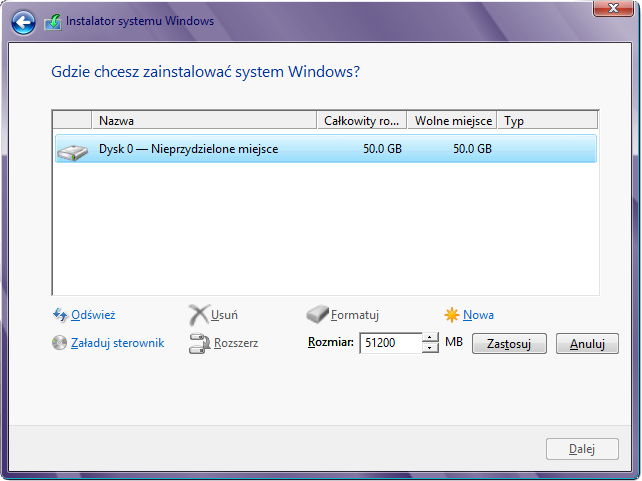
Task: Go back with the blue arrow button
Action: click(23, 22)
